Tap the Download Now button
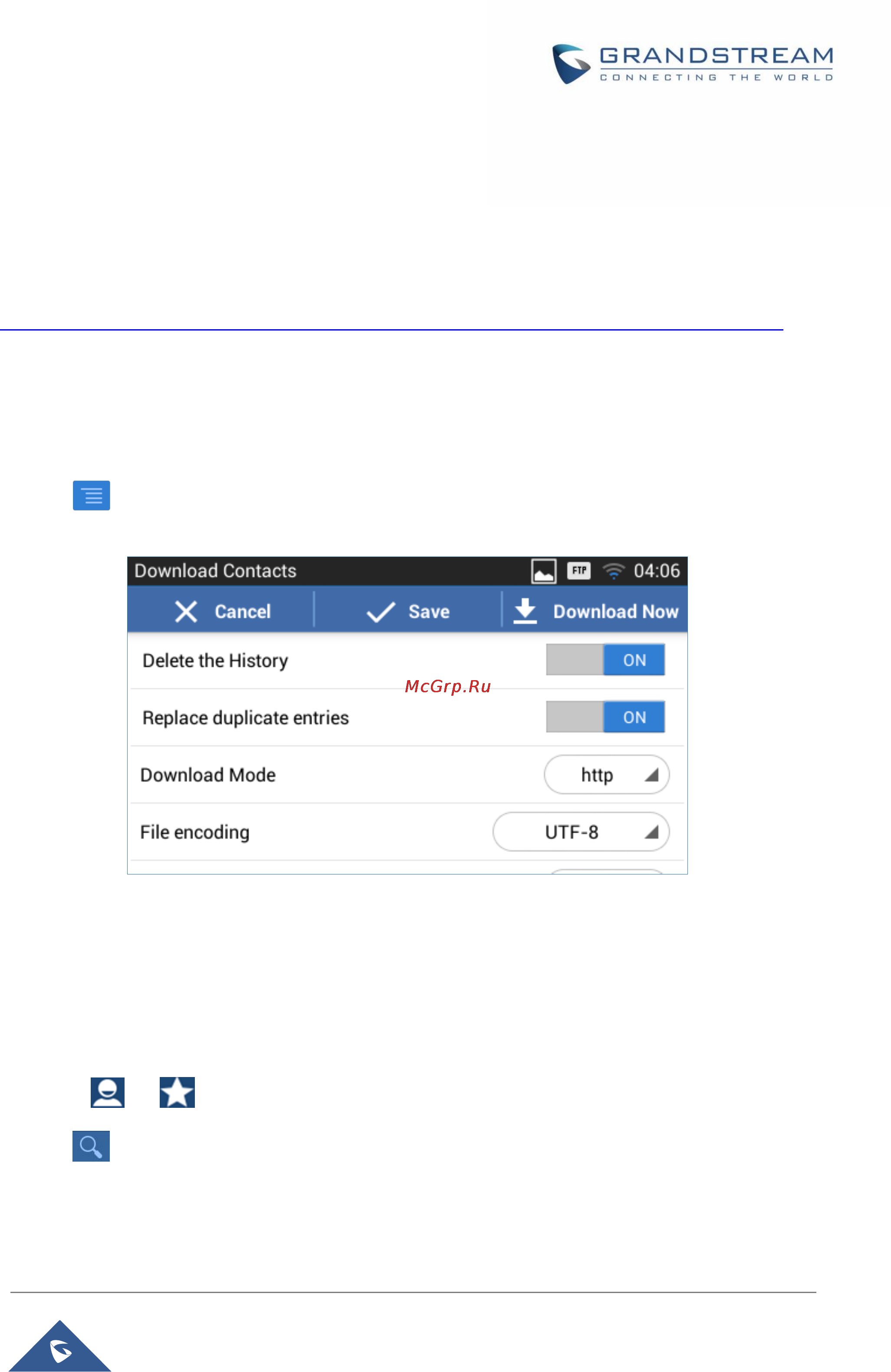The height and width of the screenshot is (1372, 891). point(595,611)
